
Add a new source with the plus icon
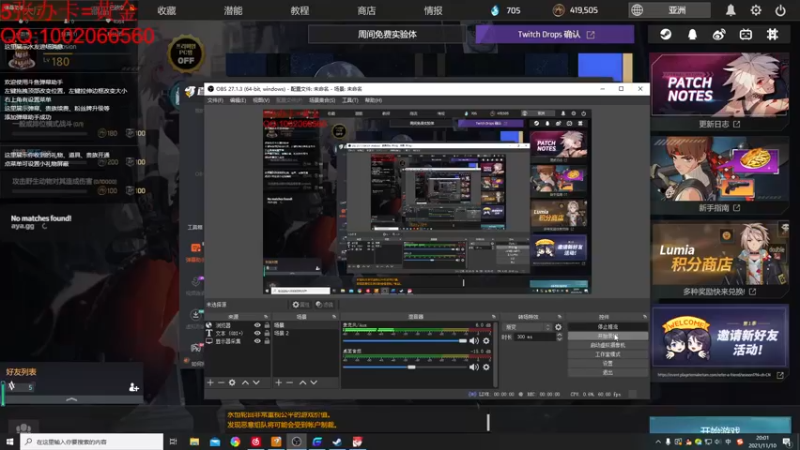click(210, 382)
